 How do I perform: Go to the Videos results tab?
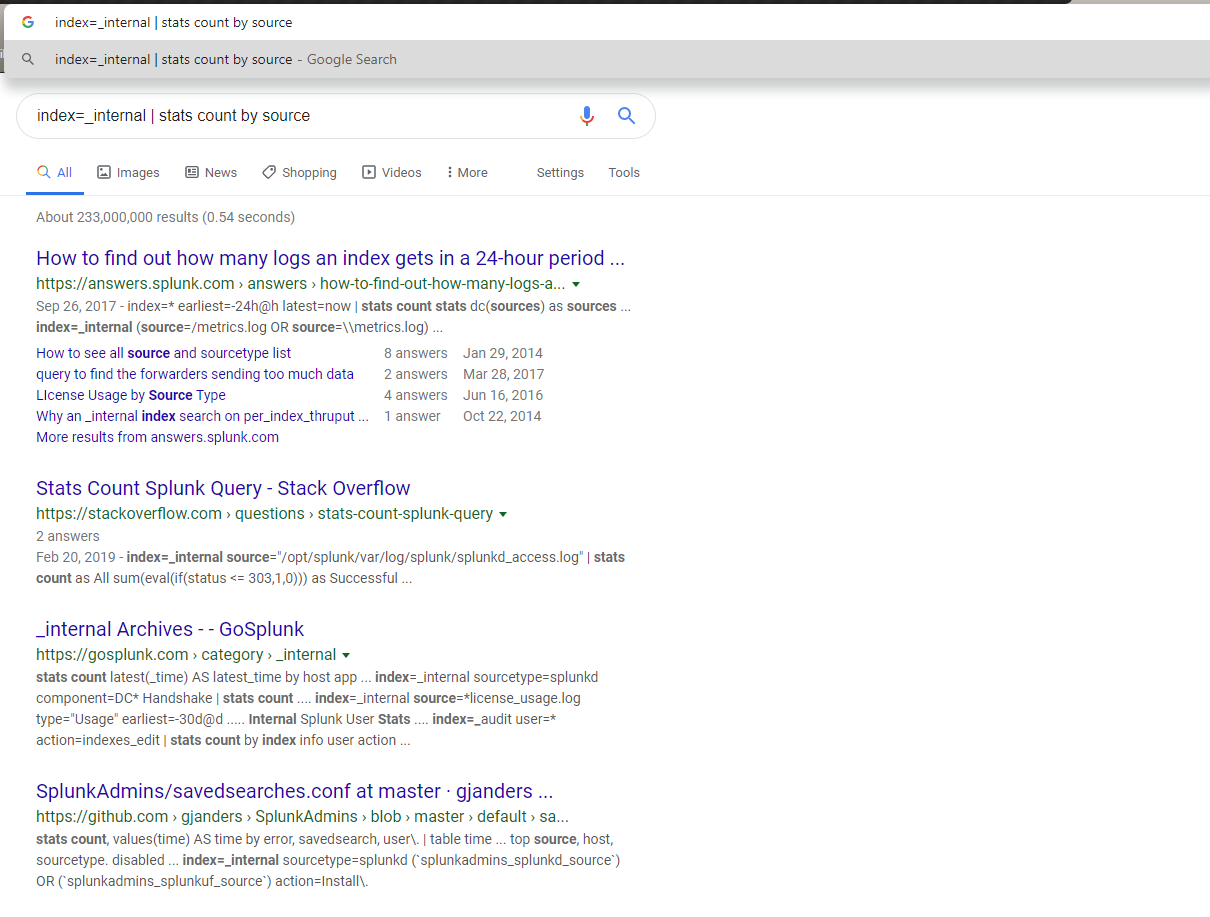pyautogui.click(x=392, y=173)
